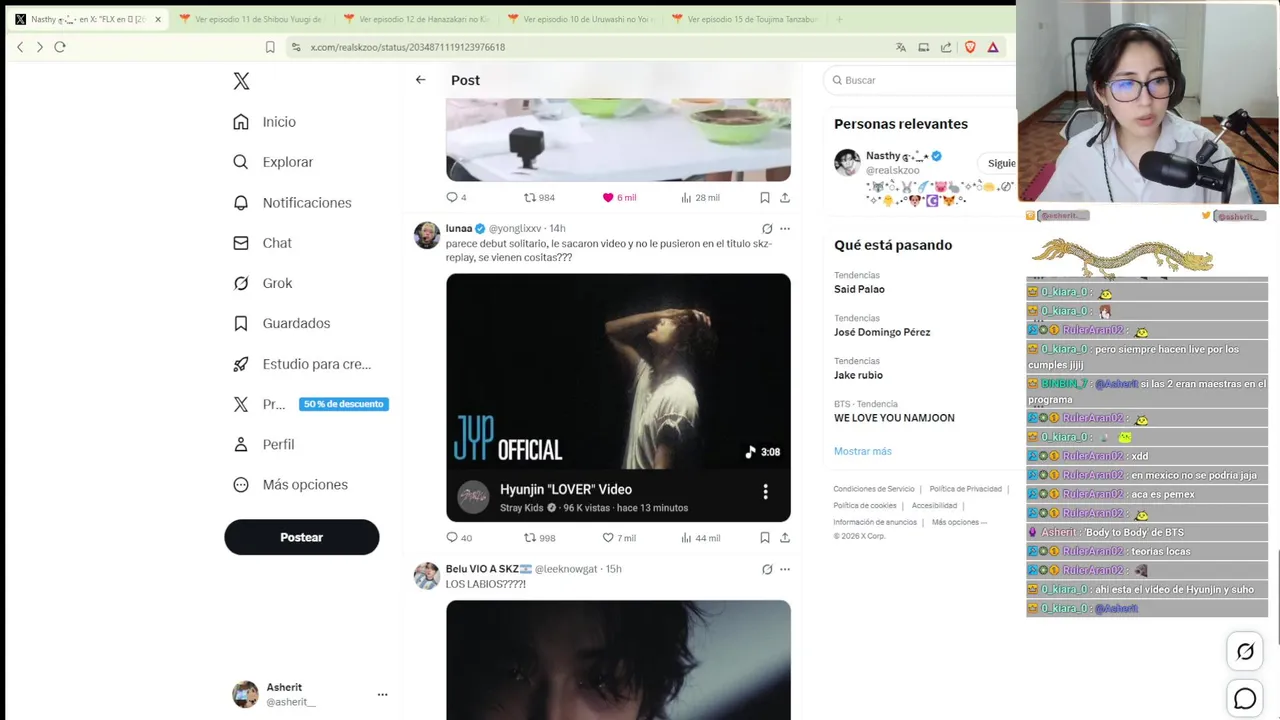Switch to Uruwashi no Yoi episodio 10 tab
The width and height of the screenshot is (1280, 720).
[579, 19]
